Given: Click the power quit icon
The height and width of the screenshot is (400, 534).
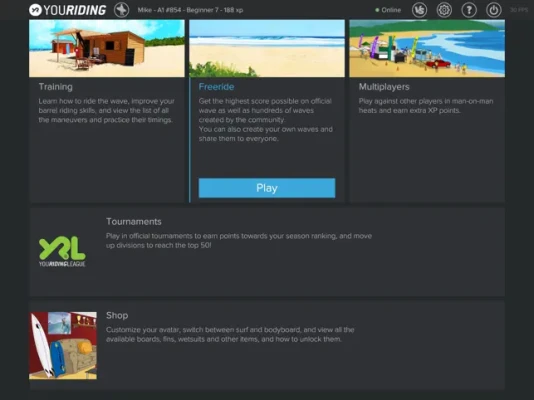Looking at the screenshot, I should pyautogui.click(x=493, y=10).
